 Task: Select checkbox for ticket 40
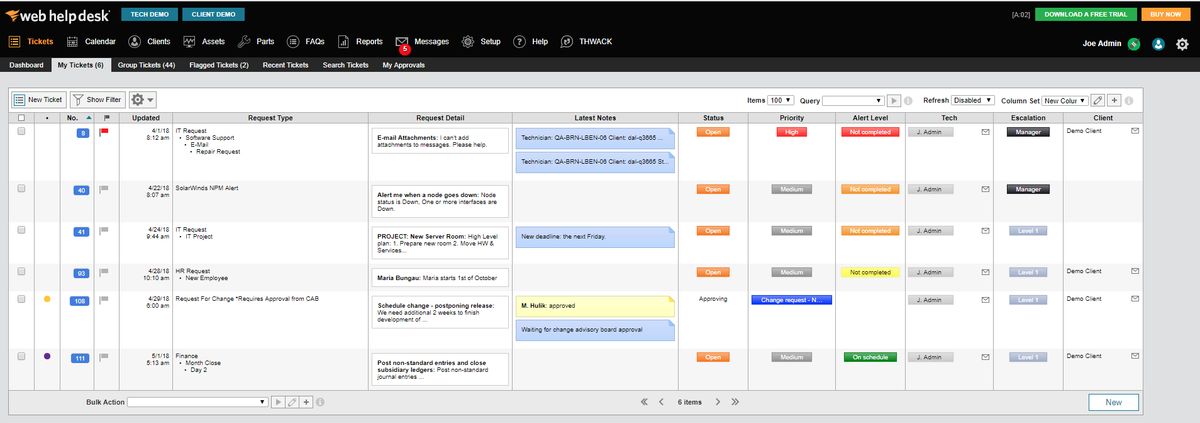[x=21, y=189]
